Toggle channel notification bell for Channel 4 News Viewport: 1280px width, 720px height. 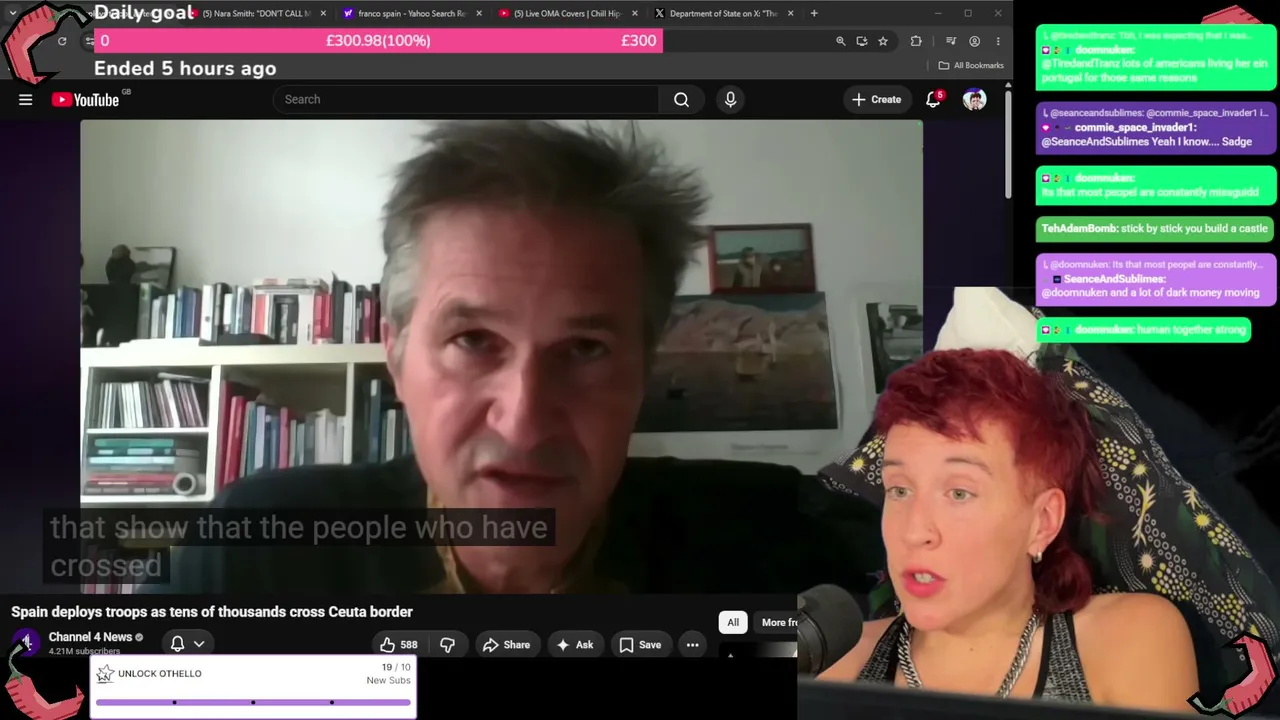pyautogui.click(x=177, y=644)
